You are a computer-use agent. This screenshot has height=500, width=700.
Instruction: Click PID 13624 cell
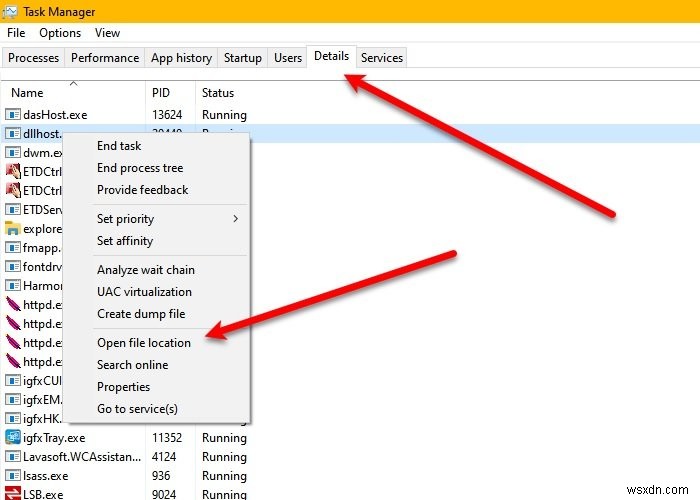click(167, 115)
